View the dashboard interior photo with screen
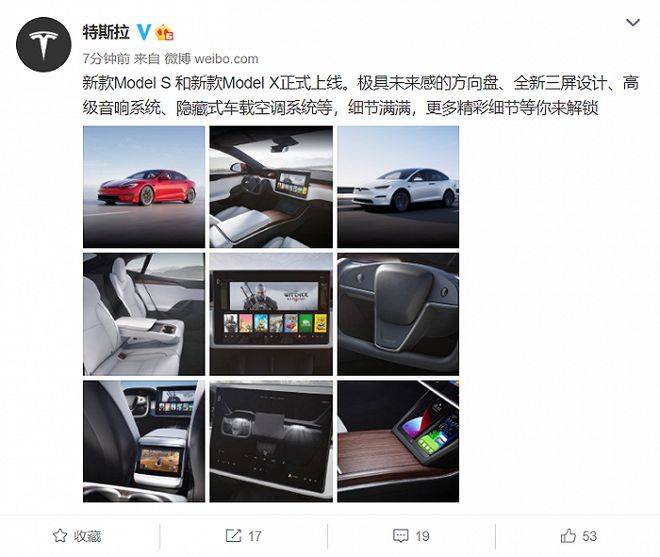This screenshot has width=660, height=557. (x=271, y=187)
